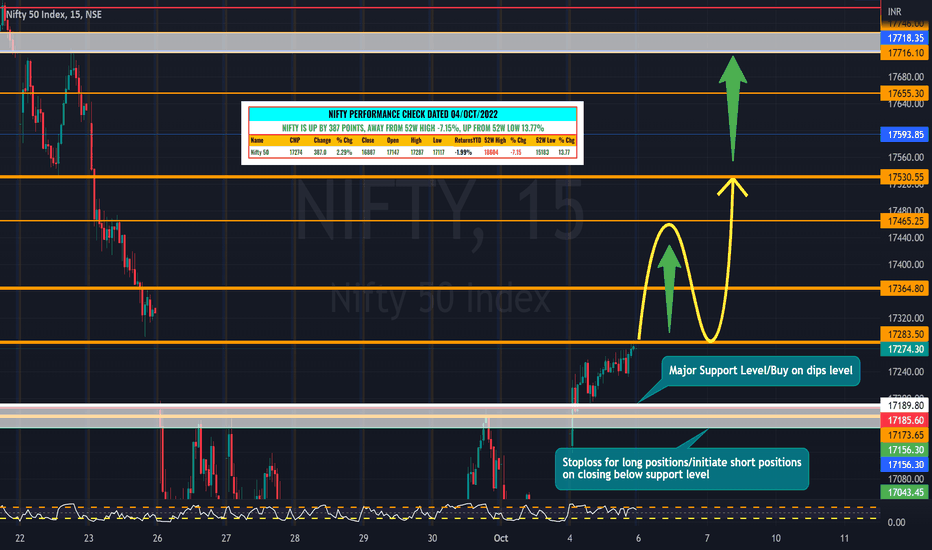The image size is (932, 550).
Task: Click date 7 on the time axis
Action: [x=707, y=538]
